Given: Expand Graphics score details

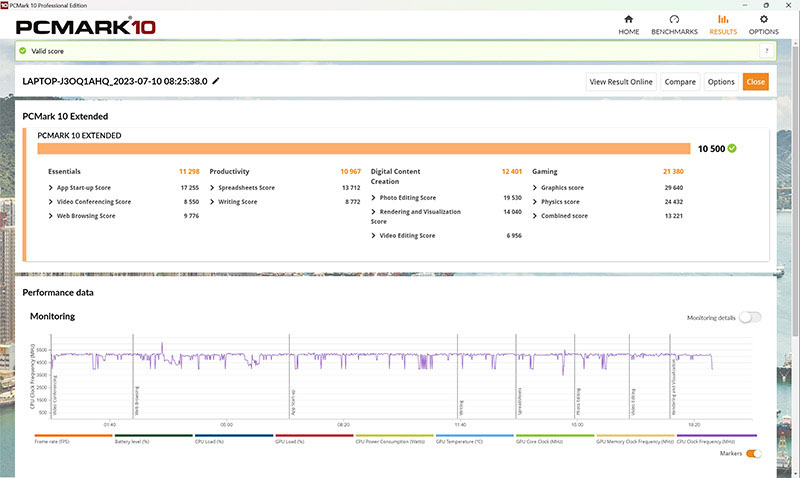Looking at the screenshot, I should [535, 188].
